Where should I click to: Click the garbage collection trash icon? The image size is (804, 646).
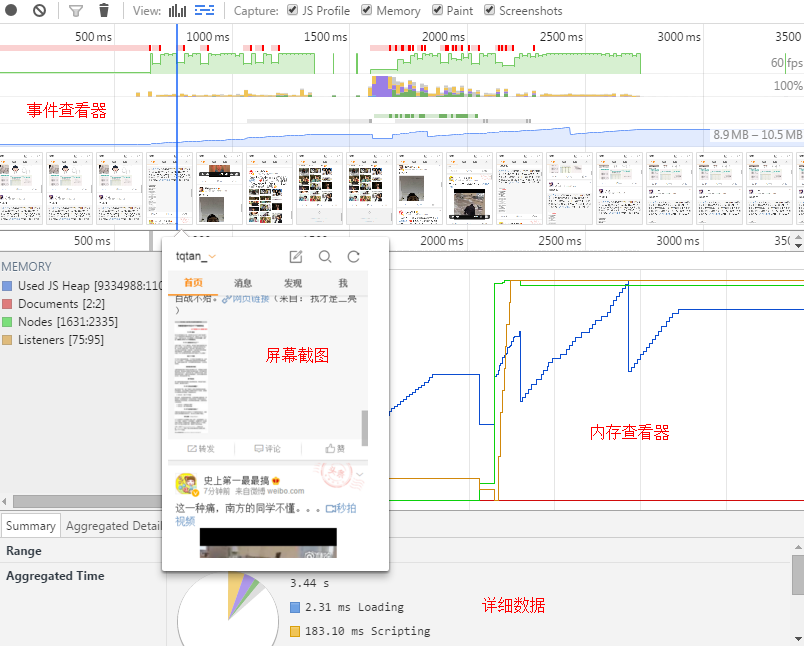[104, 10]
